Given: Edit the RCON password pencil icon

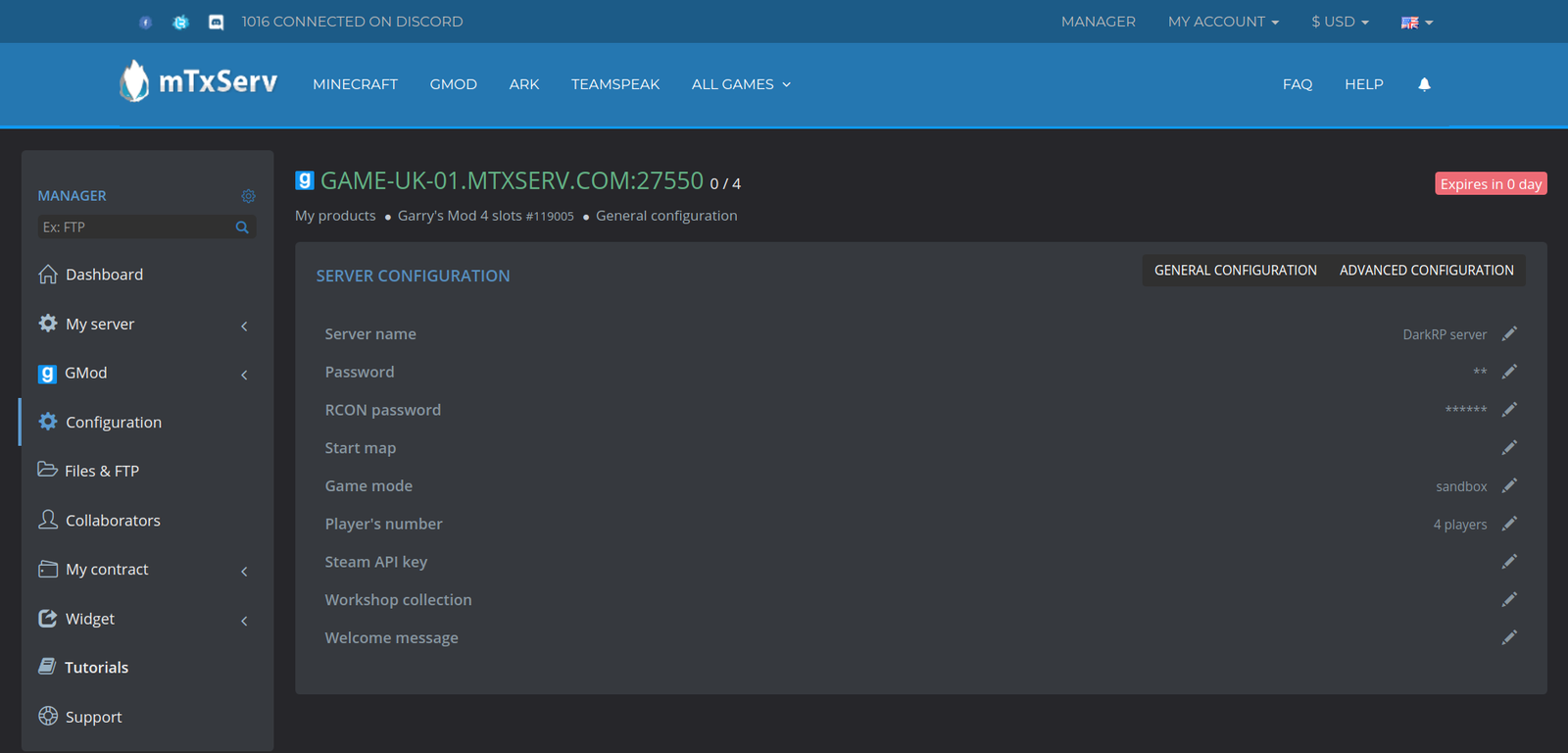Looking at the screenshot, I should click(x=1509, y=409).
